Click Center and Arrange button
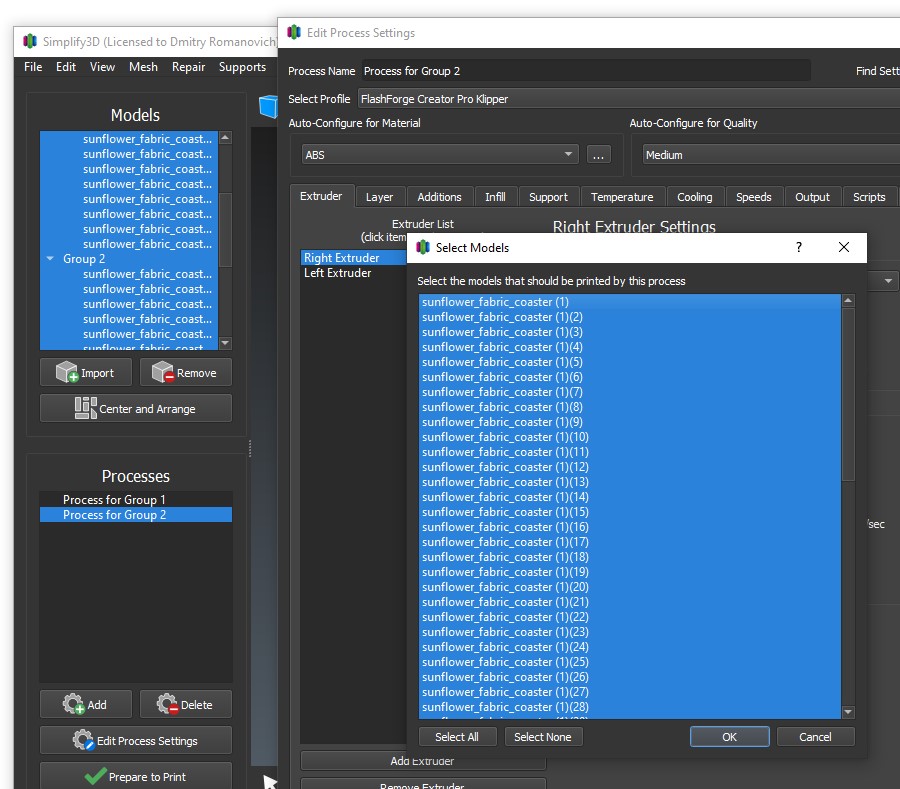 [136, 409]
